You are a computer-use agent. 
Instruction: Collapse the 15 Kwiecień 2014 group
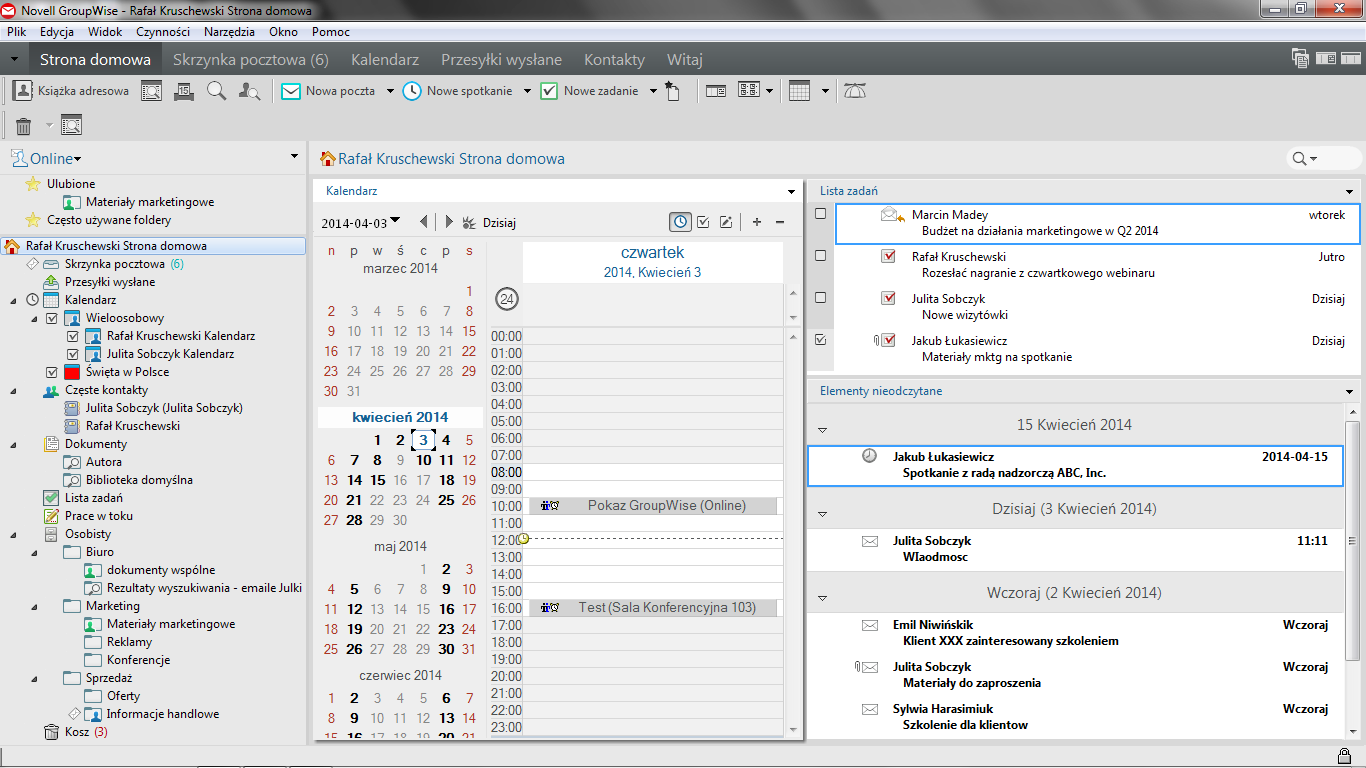pos(823,430)
